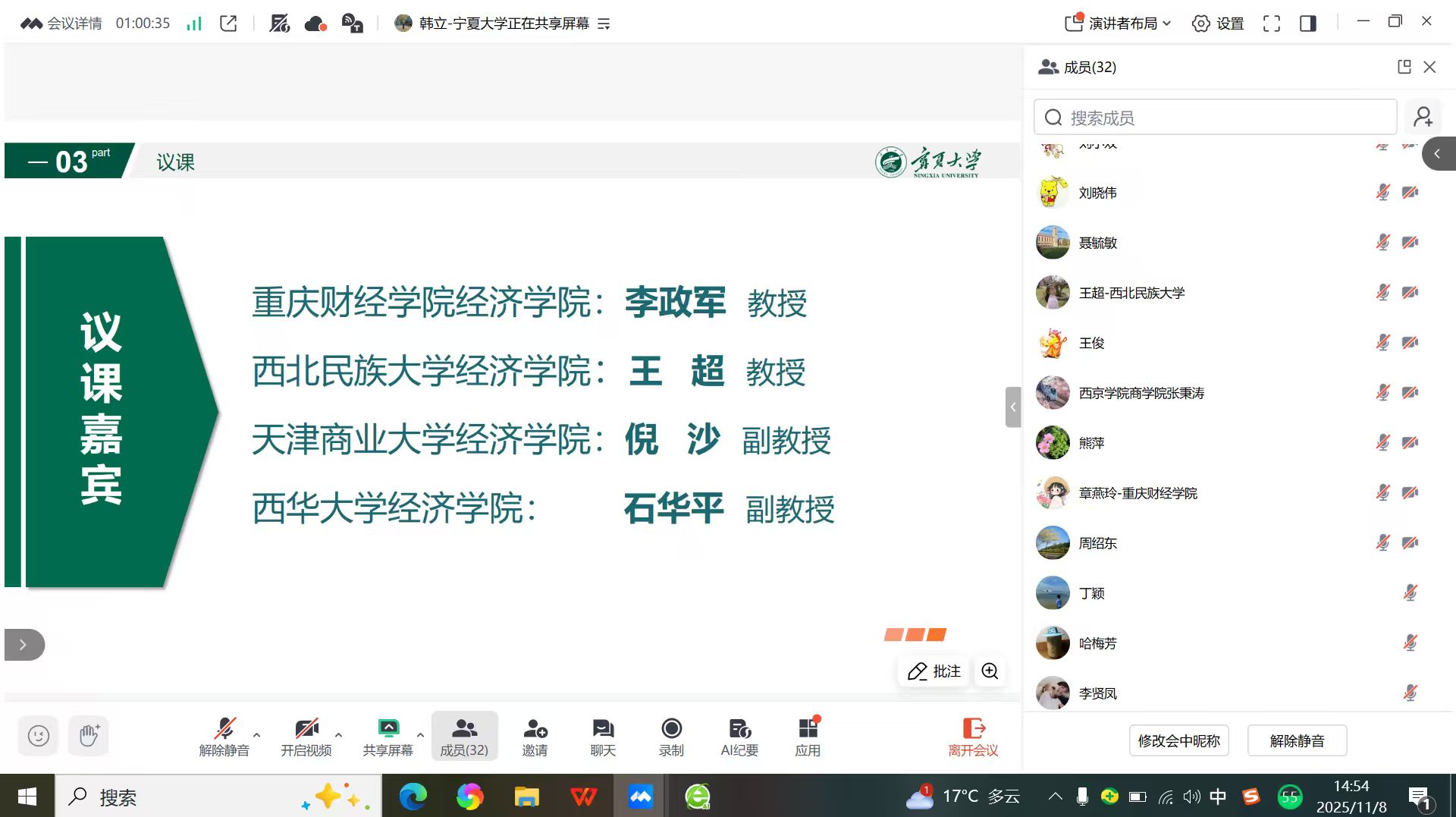Expand the share screen options arrow

[420, 734]
